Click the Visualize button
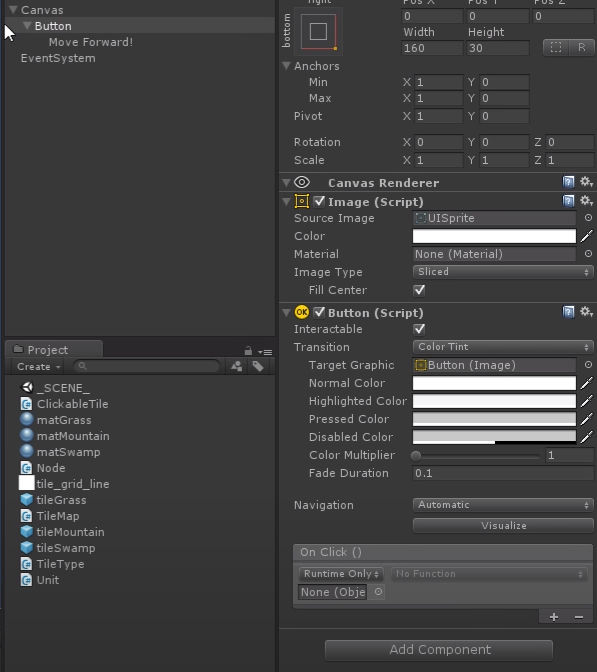The width and height of the screenshot is (597, 672). (x=503, y=525)
